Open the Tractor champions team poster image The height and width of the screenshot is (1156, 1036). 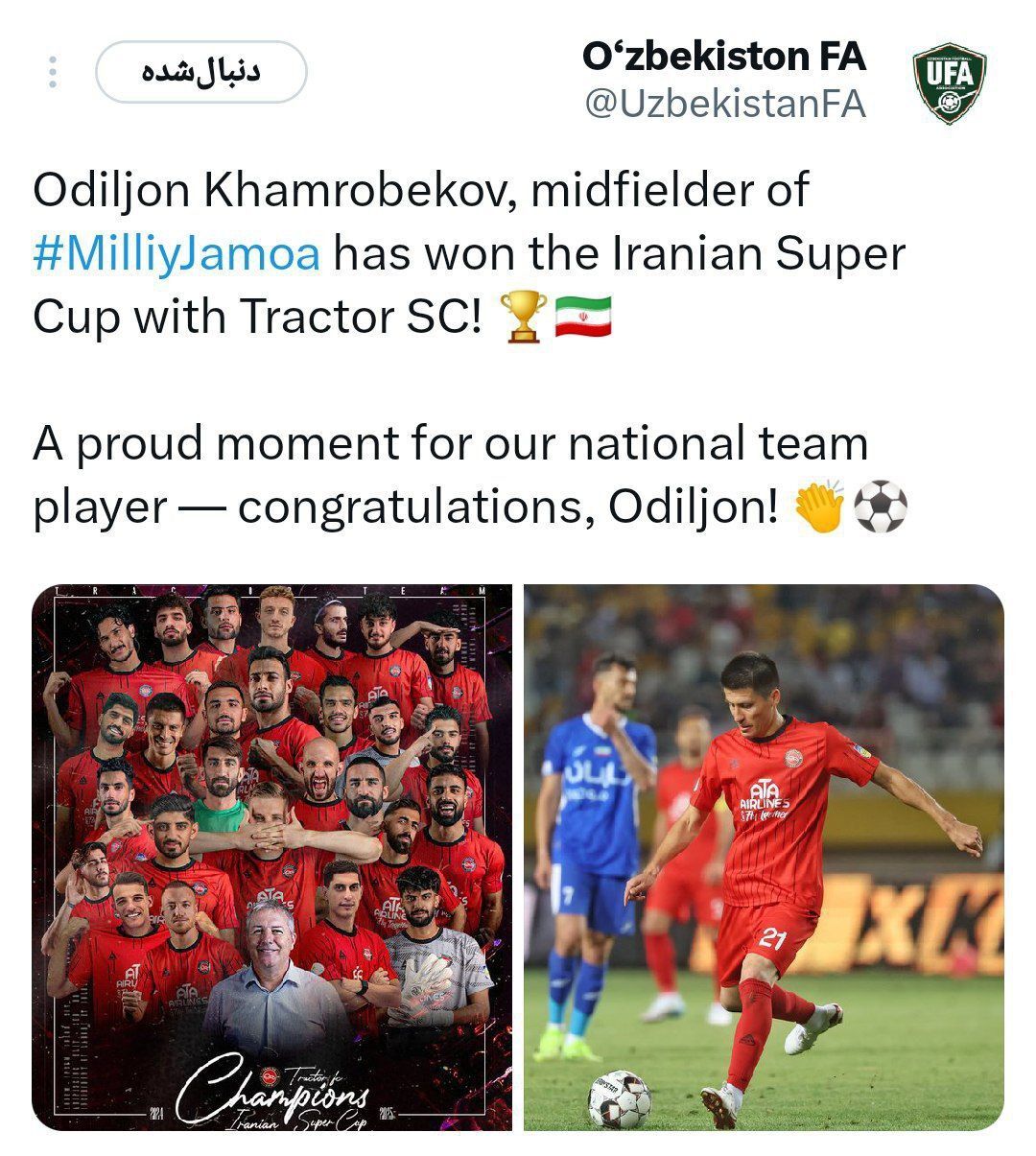tap(271, 857)
